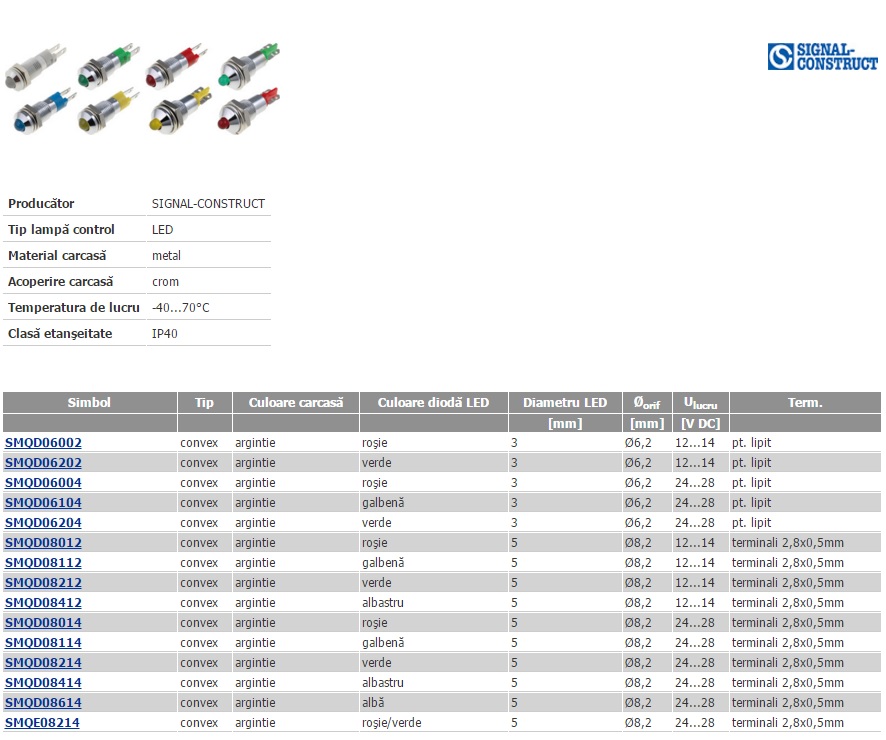Select the -40...70°C temperature value

coord(181,308)
